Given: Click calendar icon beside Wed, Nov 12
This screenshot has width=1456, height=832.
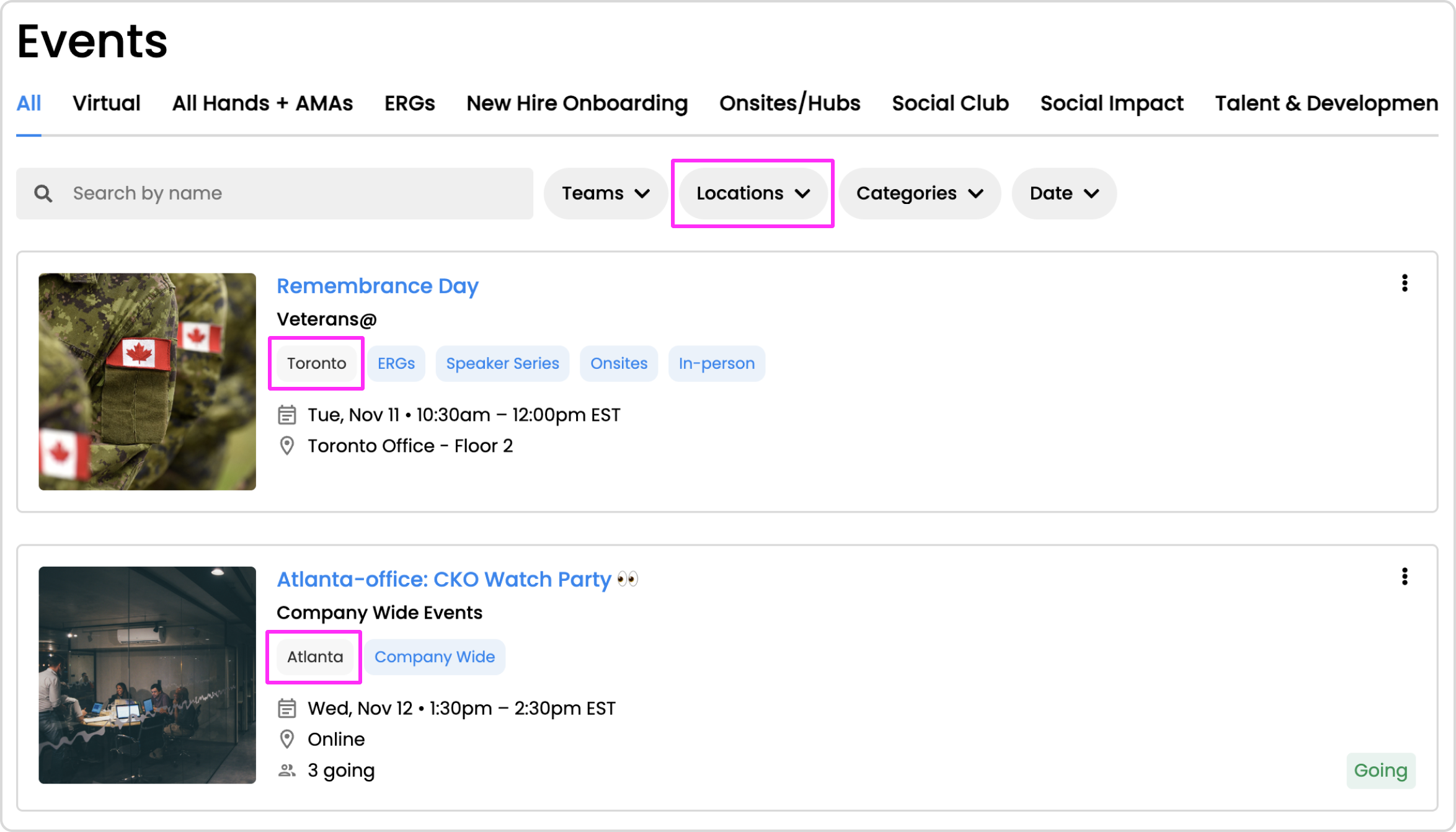Looking at the screenshot, I should (x=286, y=708).
